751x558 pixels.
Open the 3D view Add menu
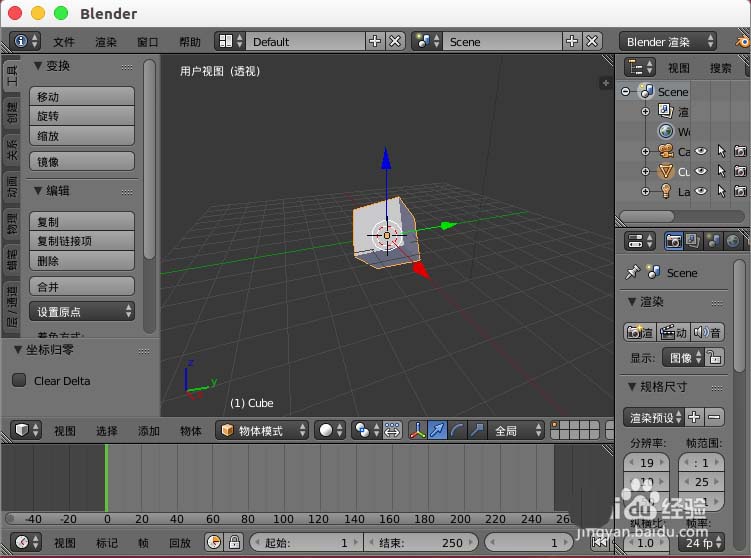[x=148, y=431]
